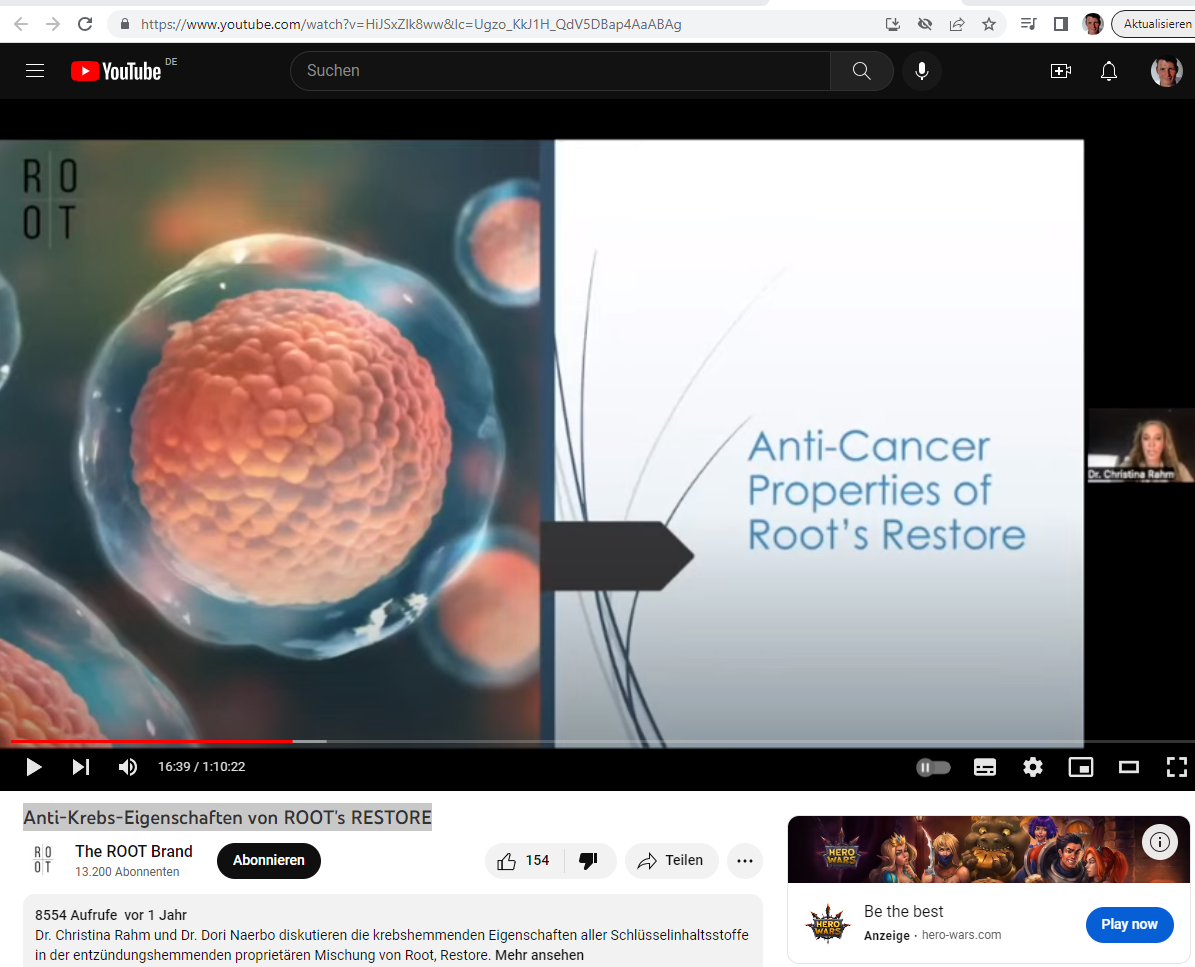
Task: Reload the page with the refresh icon
Action: pyautogui.click(x=85, y=24)
